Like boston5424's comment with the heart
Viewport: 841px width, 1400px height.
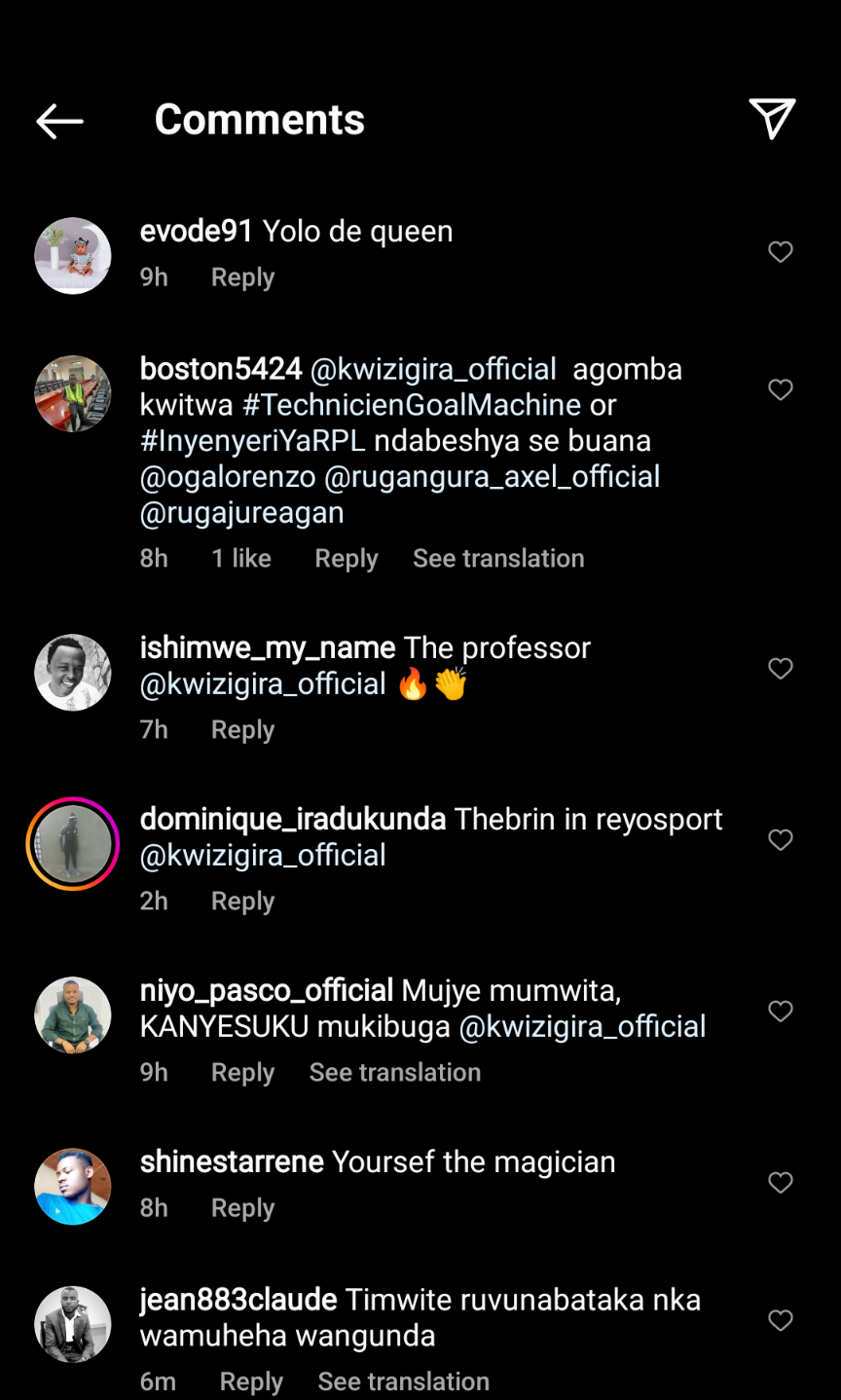click(781, 390)
